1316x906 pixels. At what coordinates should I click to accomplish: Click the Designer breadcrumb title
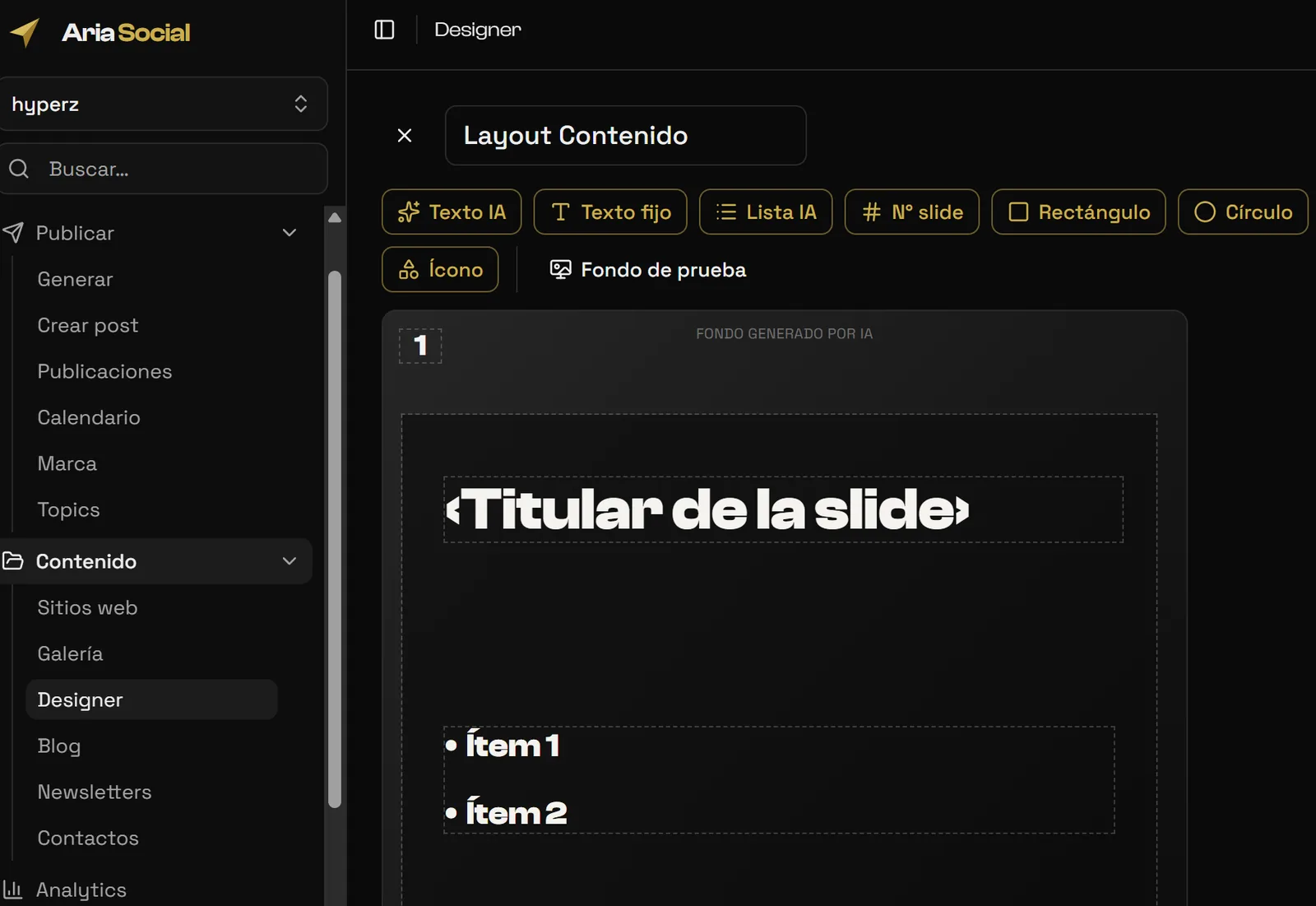coord(478,30)
